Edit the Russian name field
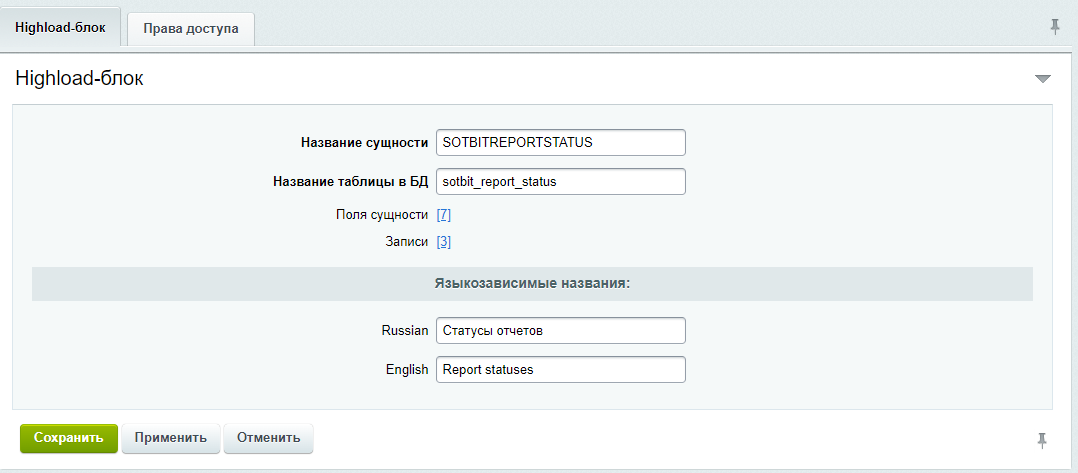Image resolution: width=1078 pixels, height=473 pixels. click(x=560, y=330)
